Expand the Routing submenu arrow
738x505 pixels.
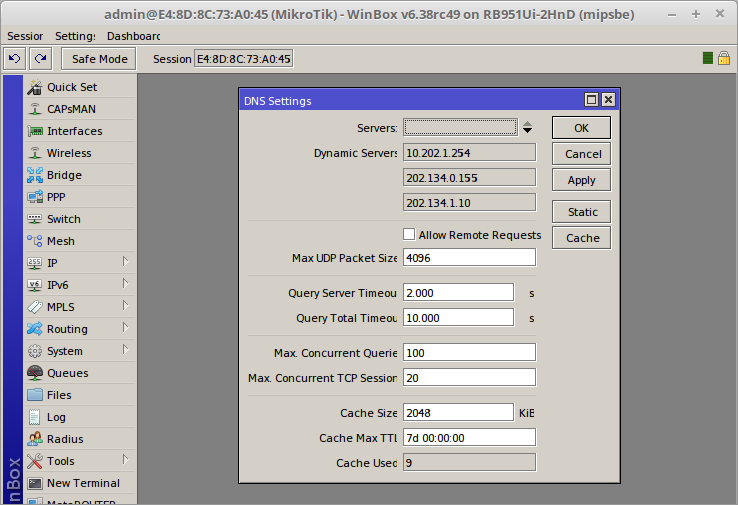tap(125, 328)
